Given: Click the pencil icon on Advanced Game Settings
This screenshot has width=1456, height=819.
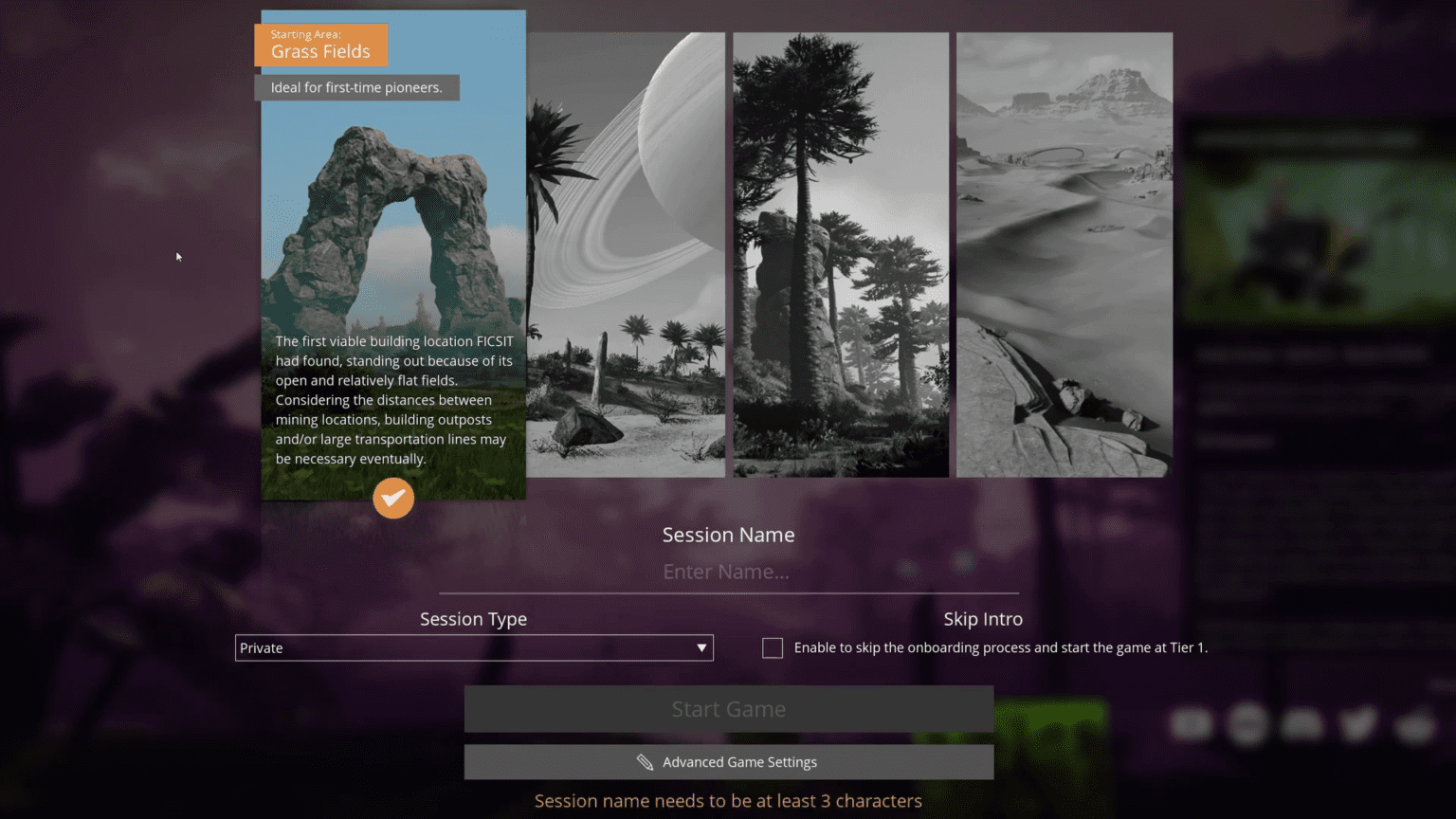Looking at the screenshot, I should [x=645, y=762].
